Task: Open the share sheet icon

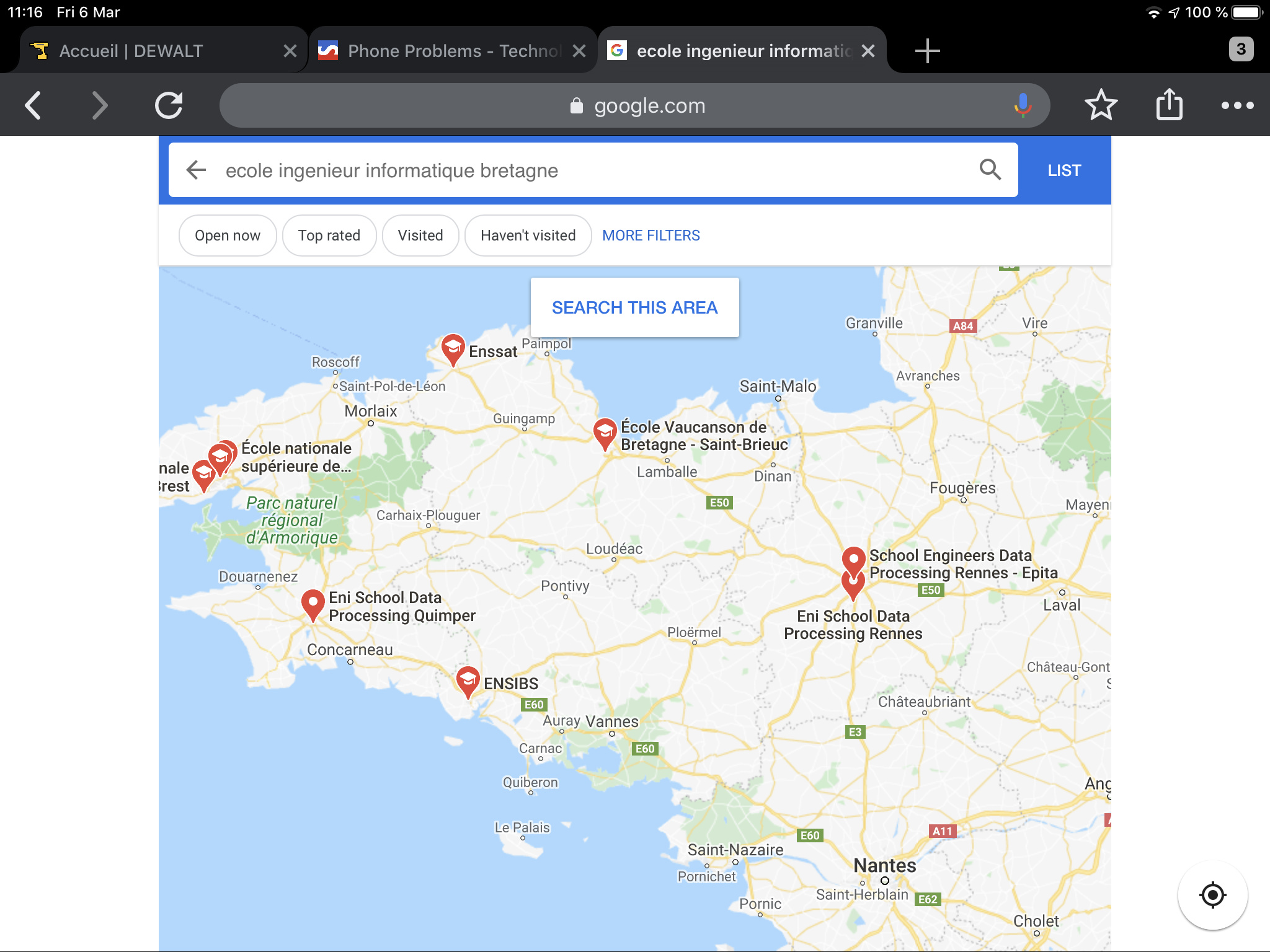Action: point(1170,104)
